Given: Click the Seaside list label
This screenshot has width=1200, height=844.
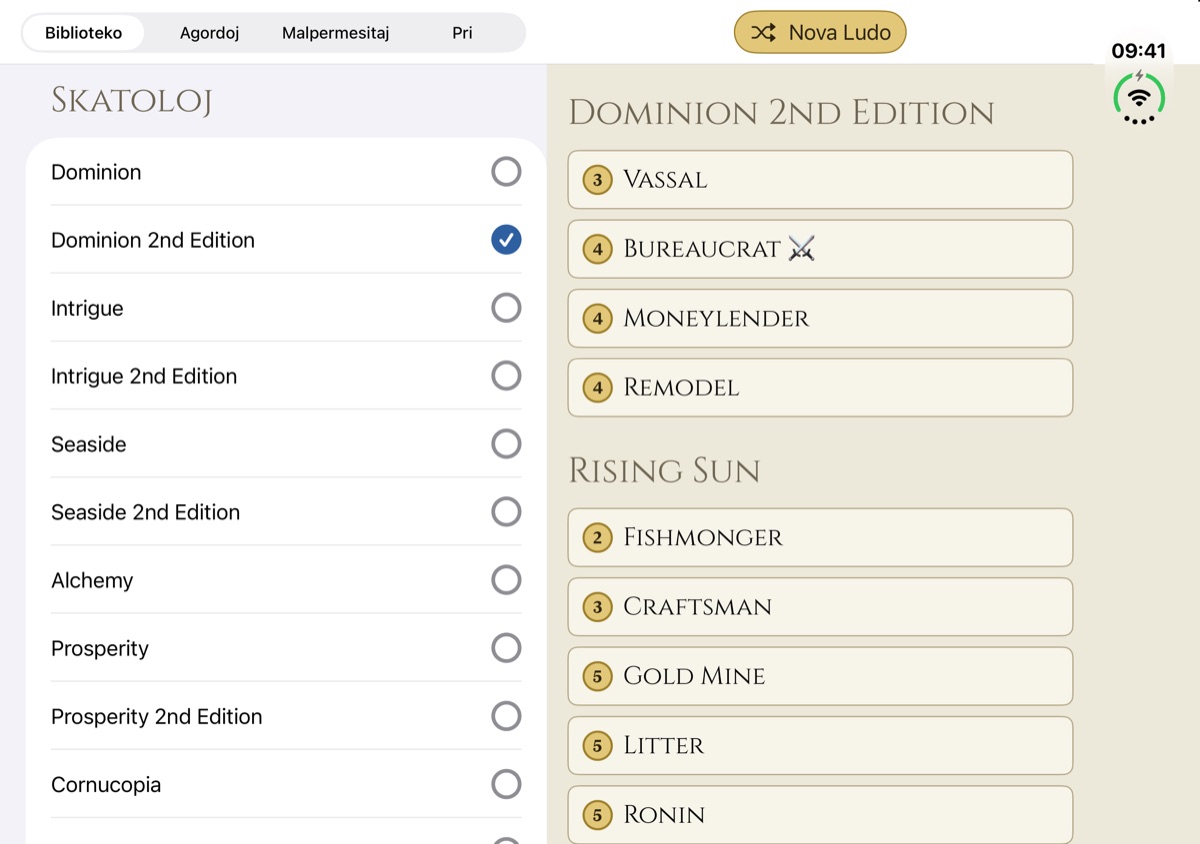Looking at the screenshot, I should coord(89,444).
